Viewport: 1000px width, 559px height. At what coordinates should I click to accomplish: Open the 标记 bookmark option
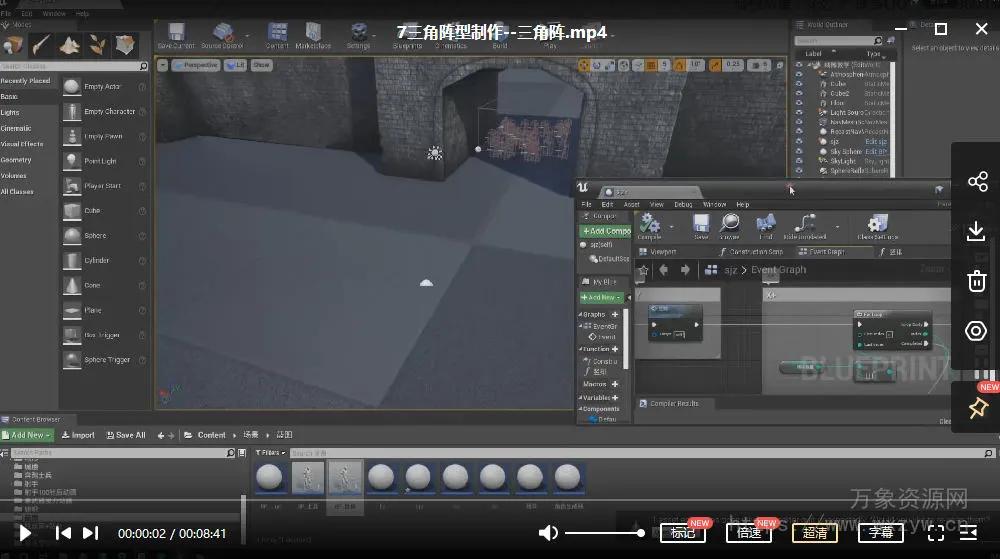point(683,533)
